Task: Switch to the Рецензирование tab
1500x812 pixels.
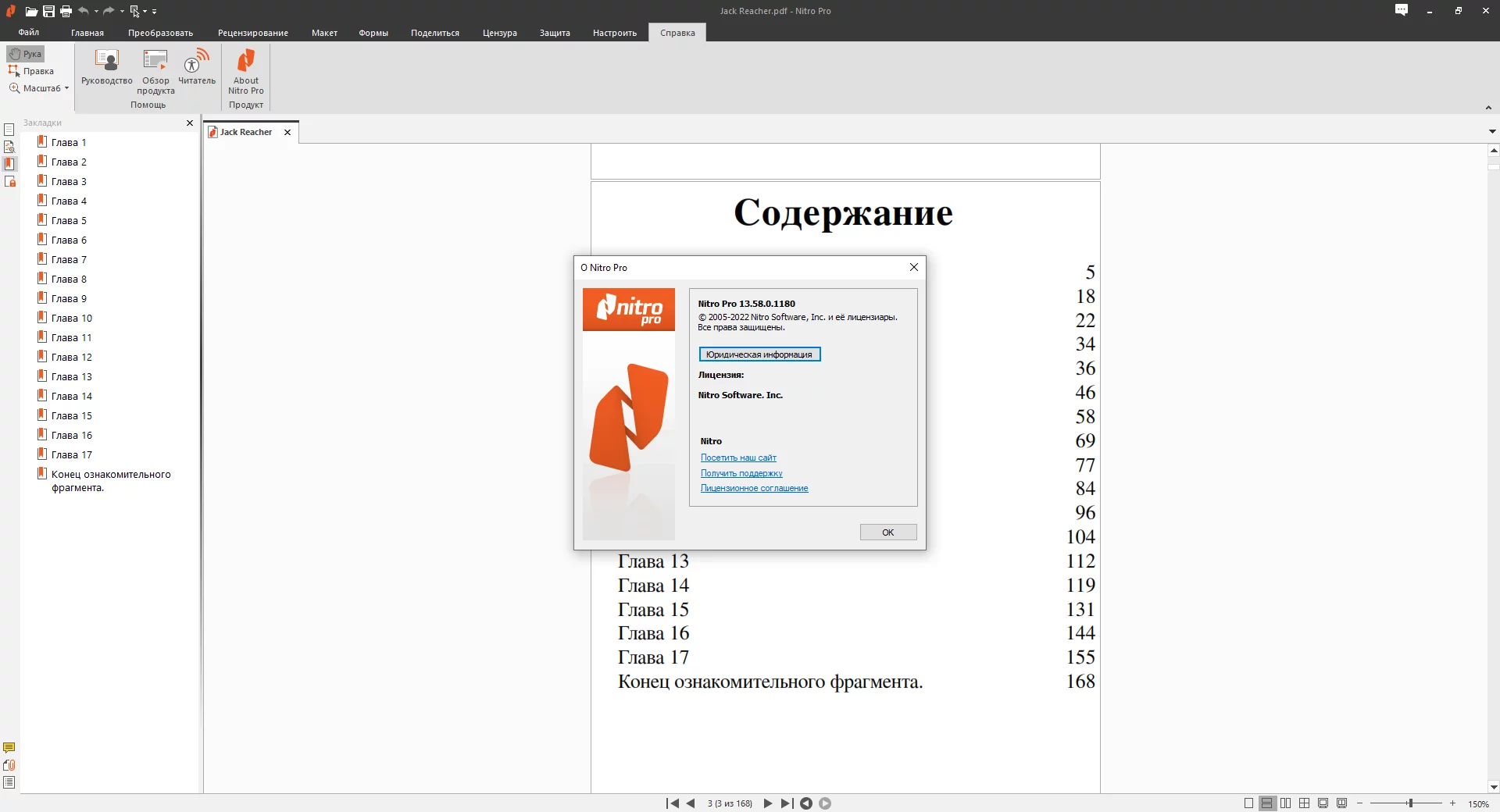Action: point(253,33)
